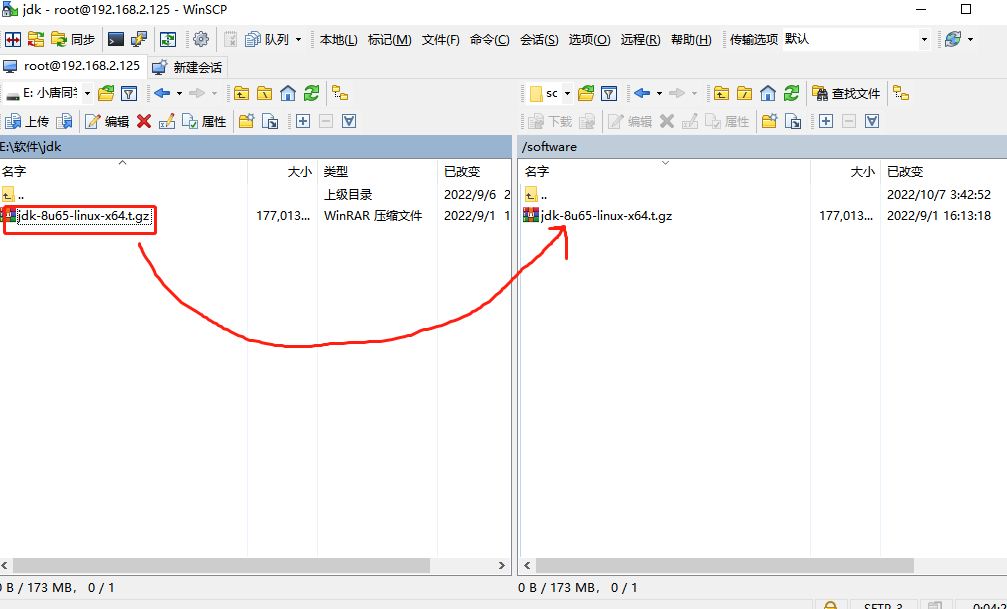Click the globe refresh icon at toolbar end
The height and width of the screenshot is (609, 1007).
pyautogui.click(x=953, y=40)
